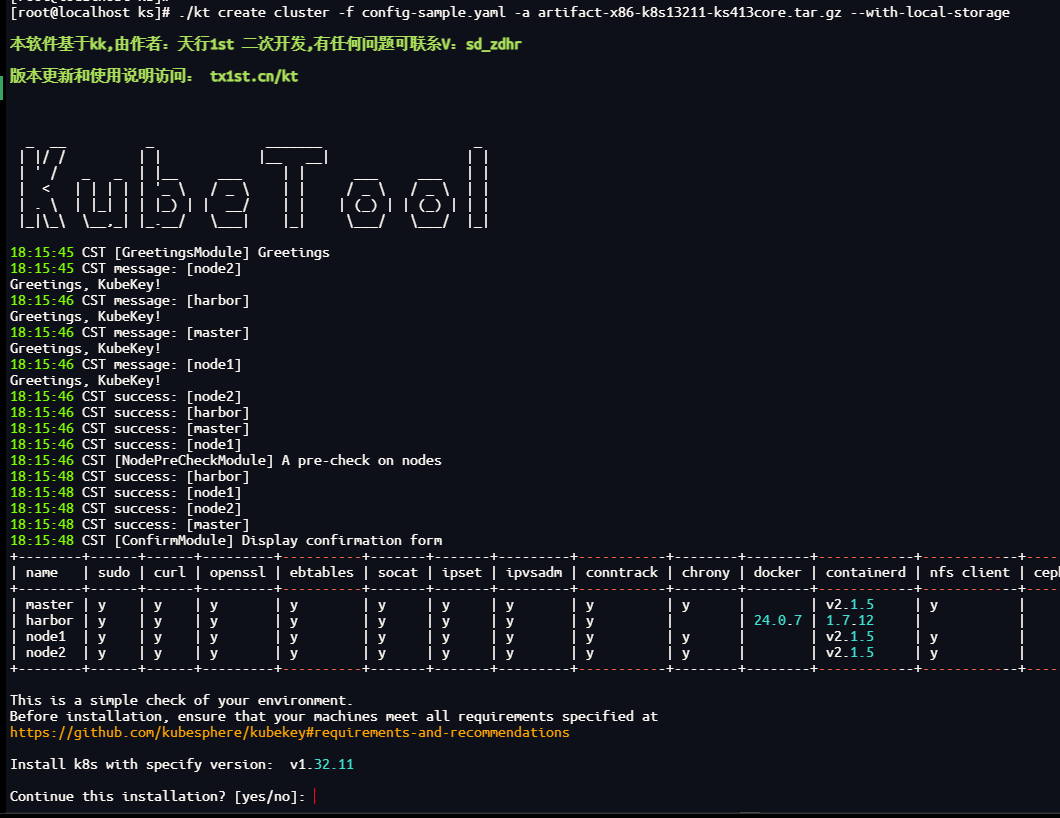Screen dimensions: 1060x818
Task: Click the '--with-local-storage' flag in command
Action: click(930, 13)
